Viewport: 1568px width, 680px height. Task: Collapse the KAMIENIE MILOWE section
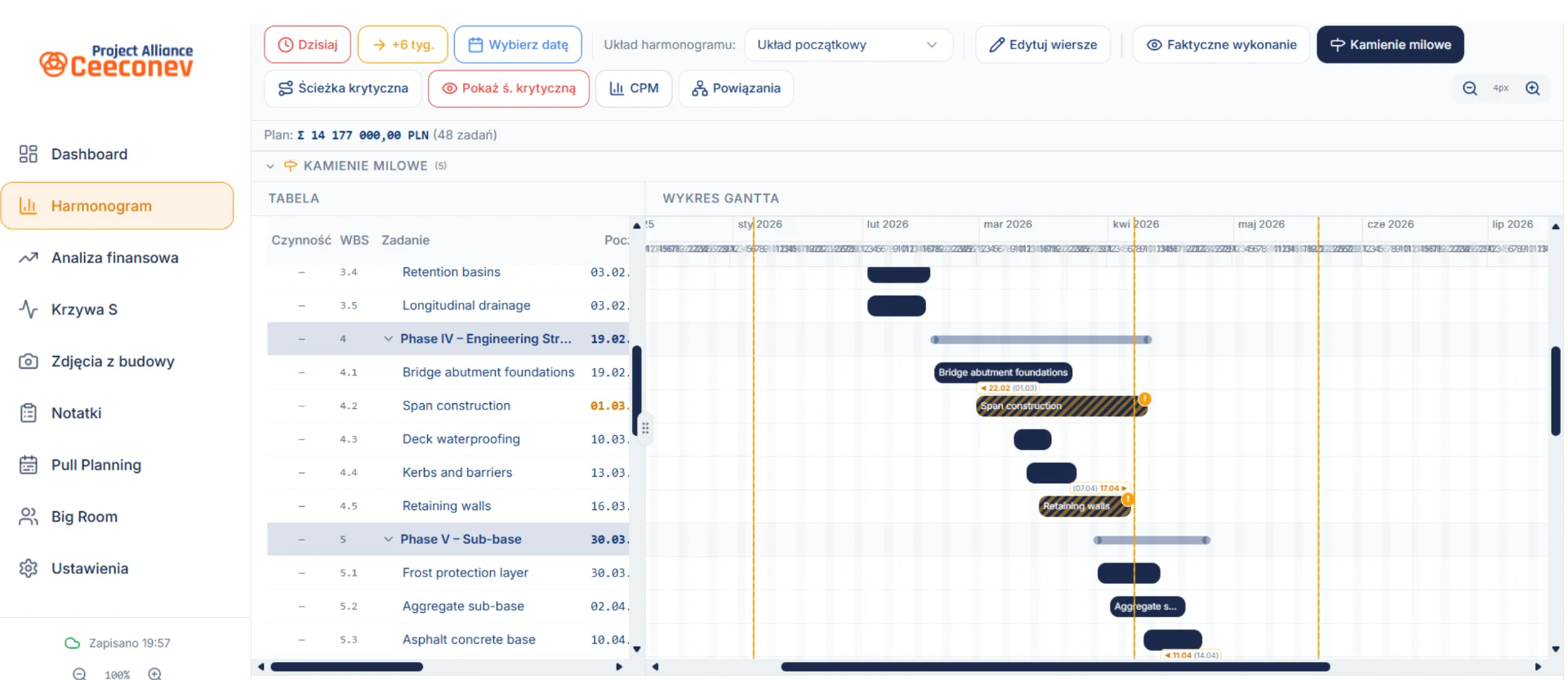pyautogui.click(x=270, y=166)
